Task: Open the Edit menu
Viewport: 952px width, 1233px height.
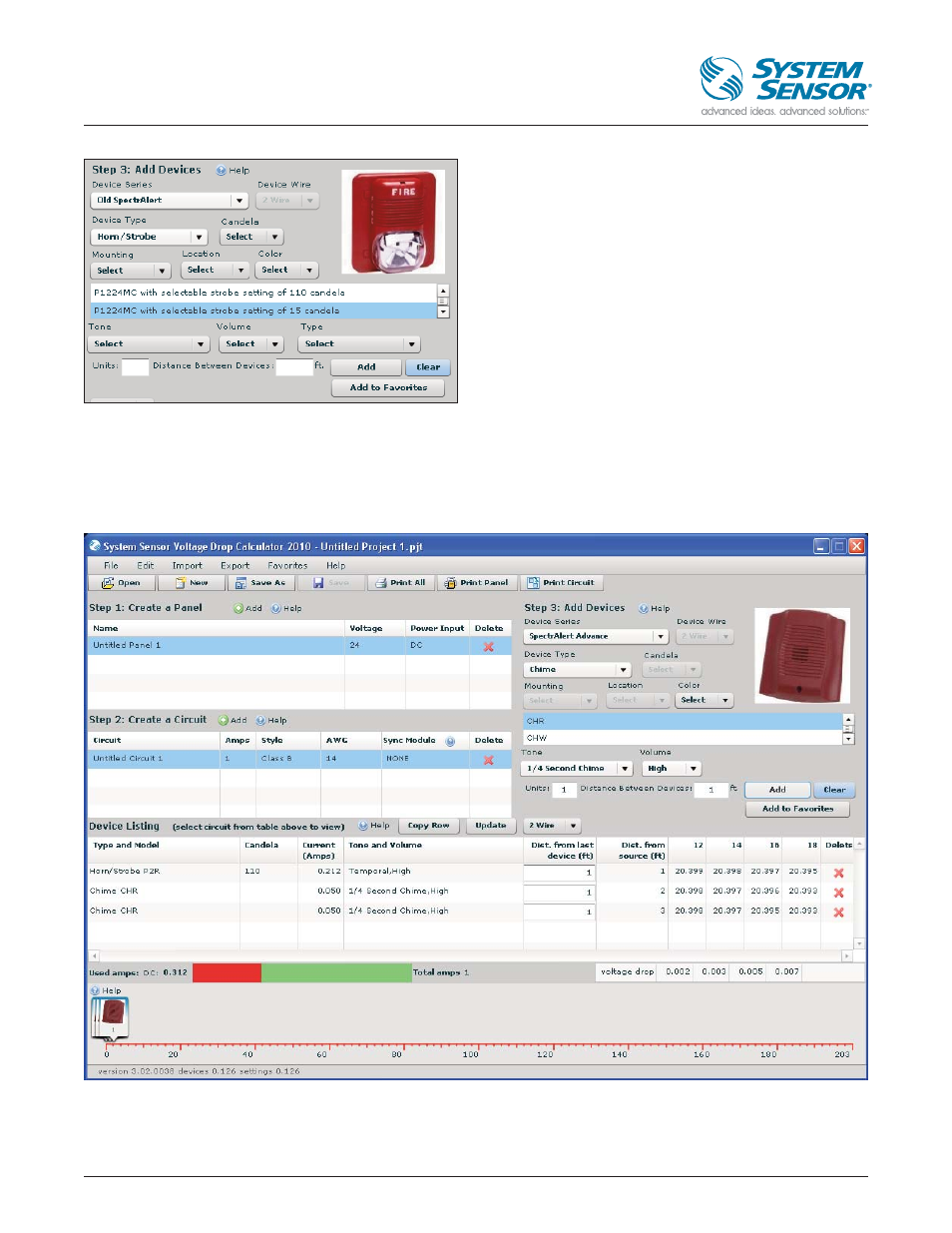Action: point(146,565)
